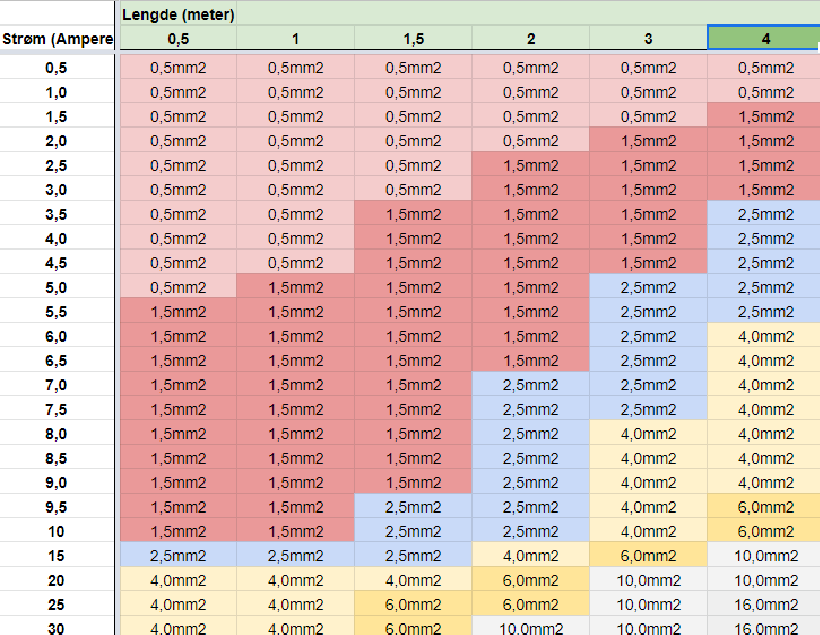This screenshot has width=820, height=635.
Task: Click the current row label '30'
Action: pyautogui.click(x=57, y=629)
